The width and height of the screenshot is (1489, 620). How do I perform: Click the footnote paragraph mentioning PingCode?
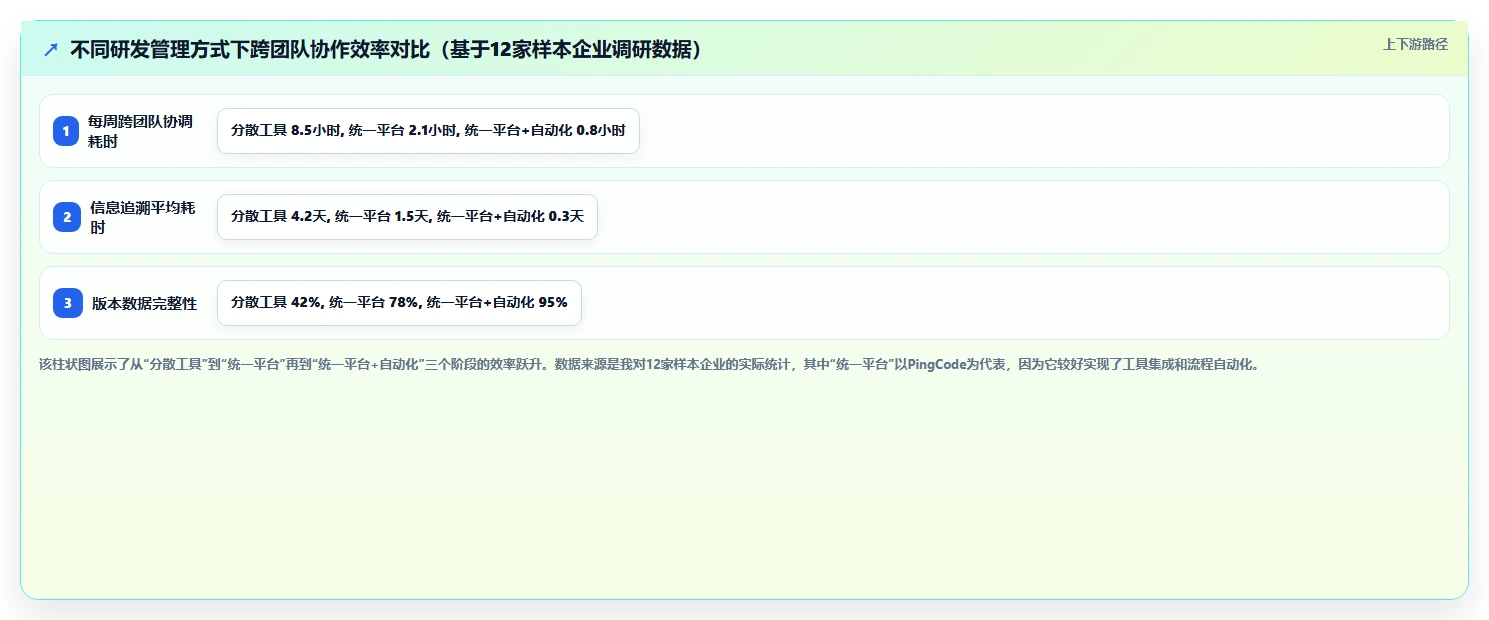tap(651, 364)
